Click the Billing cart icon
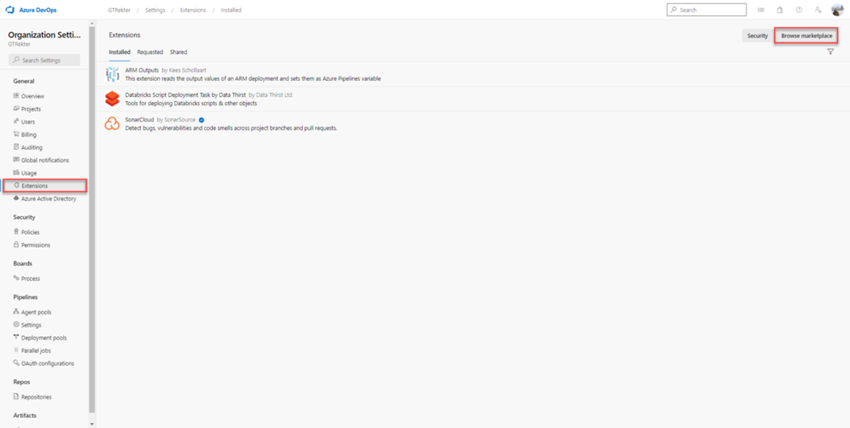The height and width of the screenshot is (428, 850). 16,134
